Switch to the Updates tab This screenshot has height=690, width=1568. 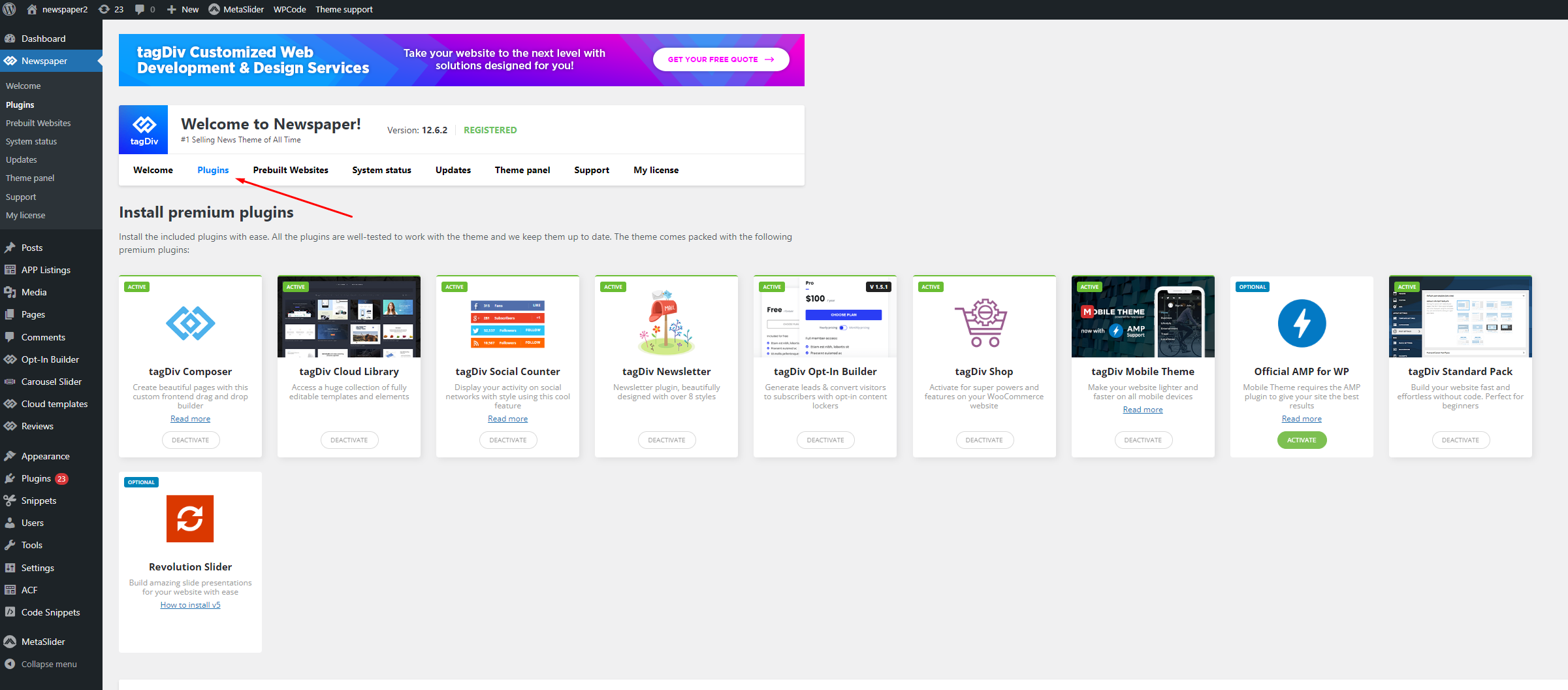tap(453, 170)
